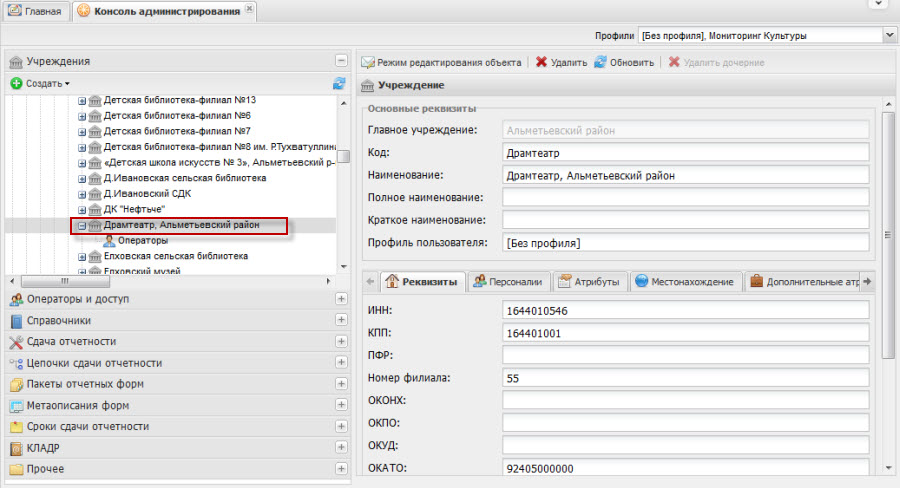Expand the ДК "Нефтьче" tree node
900x488 pixels.
[x=83, y=210]
